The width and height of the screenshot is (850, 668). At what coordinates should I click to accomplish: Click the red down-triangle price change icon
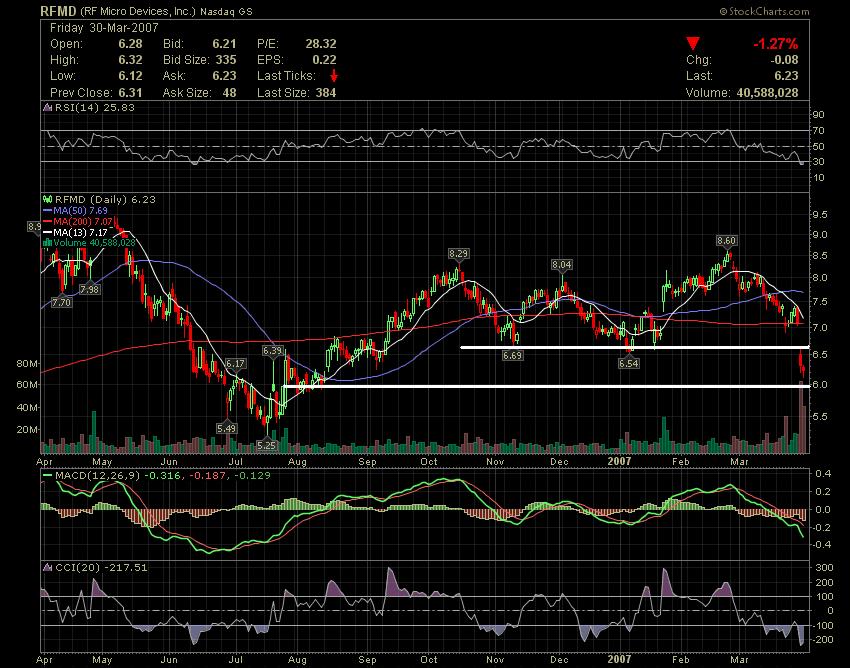[693, 43]
